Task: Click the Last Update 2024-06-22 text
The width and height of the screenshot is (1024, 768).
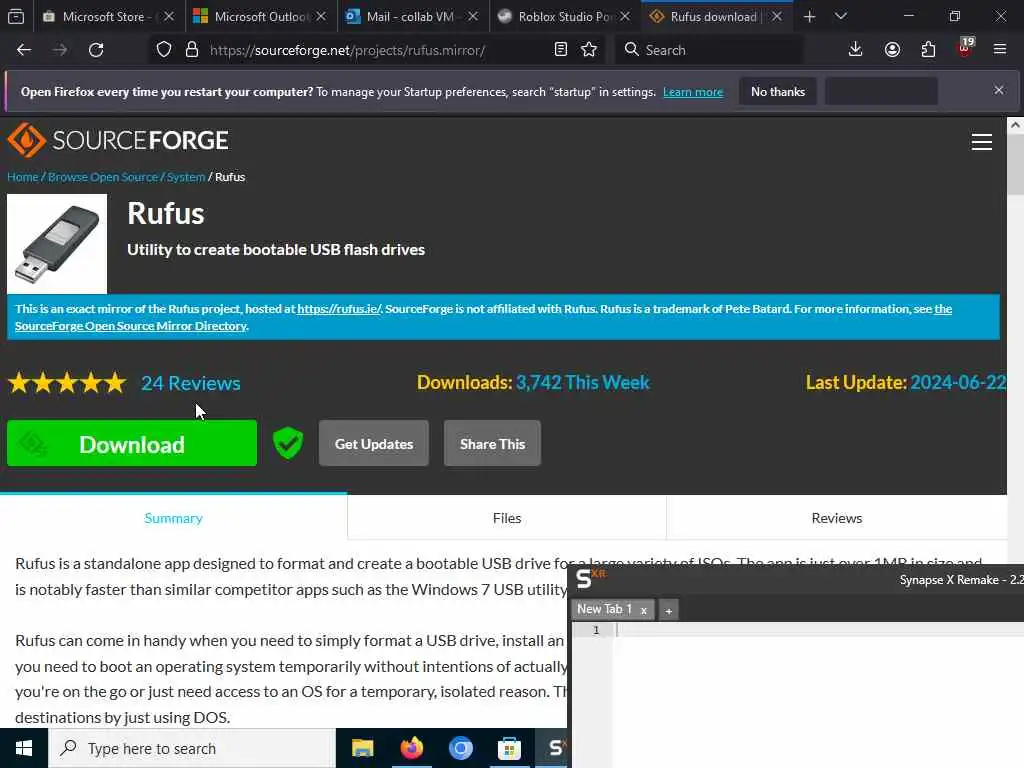Action: (x=906, y=383)
